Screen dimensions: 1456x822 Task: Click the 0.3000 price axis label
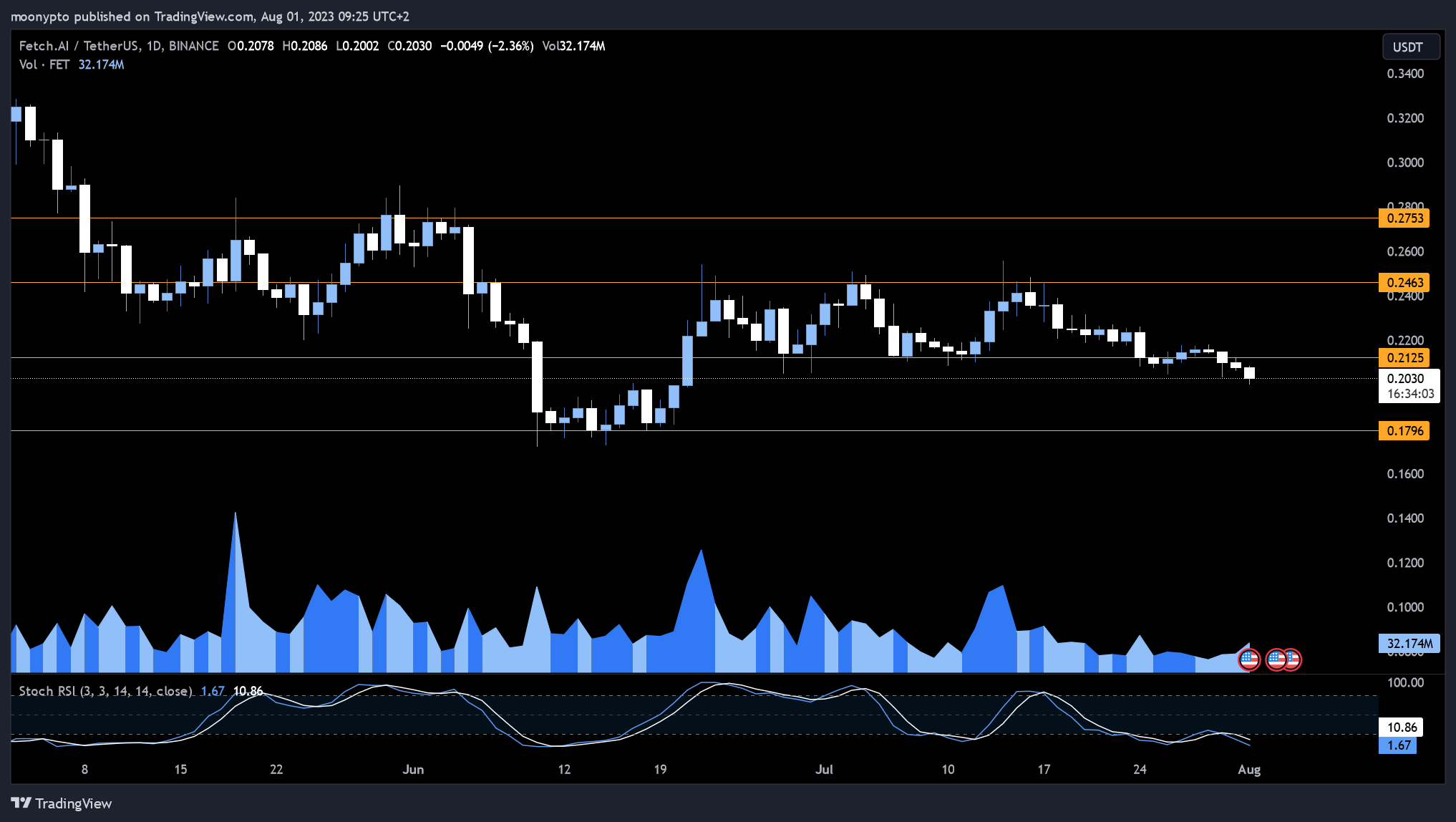coord(1405,163)
